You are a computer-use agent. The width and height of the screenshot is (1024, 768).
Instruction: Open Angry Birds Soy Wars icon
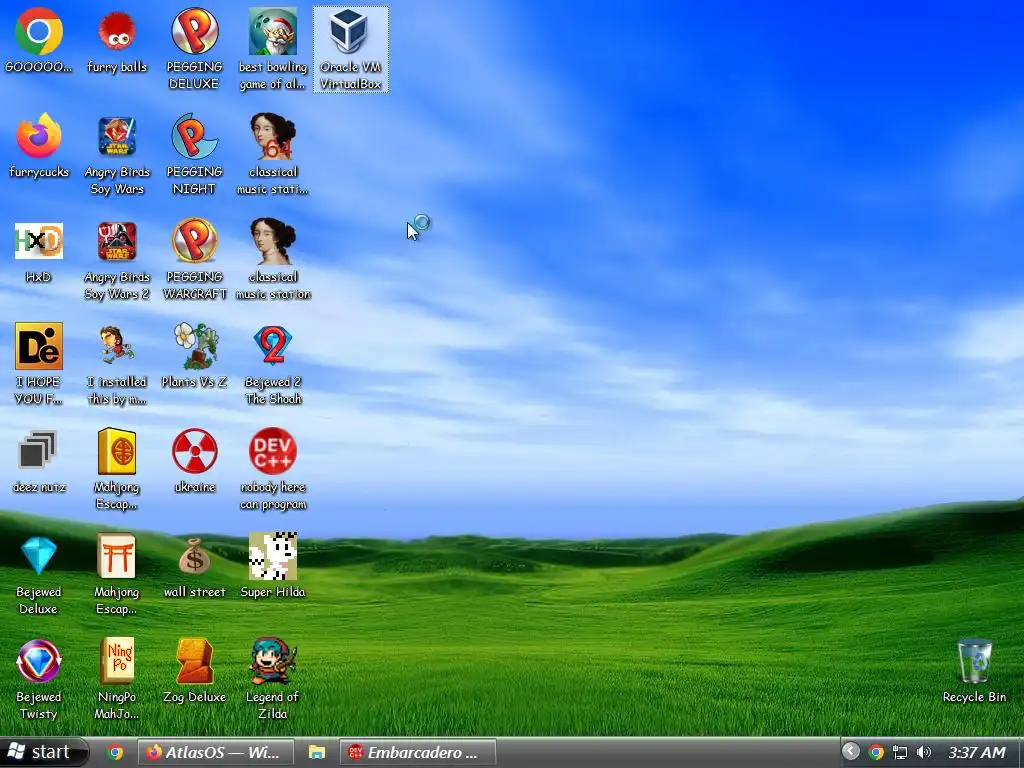coord(117,136)
